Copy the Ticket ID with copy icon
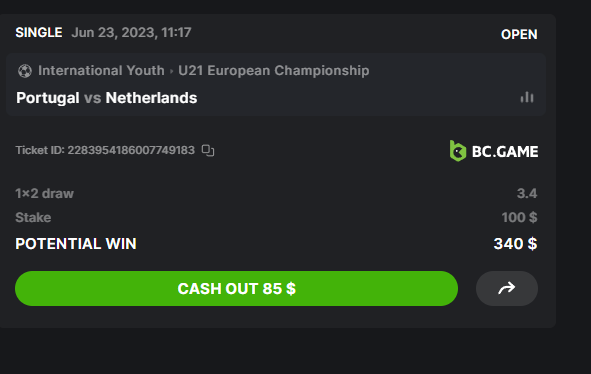The height and width of the screenshot is (374, 591). [x=208, y=150]
